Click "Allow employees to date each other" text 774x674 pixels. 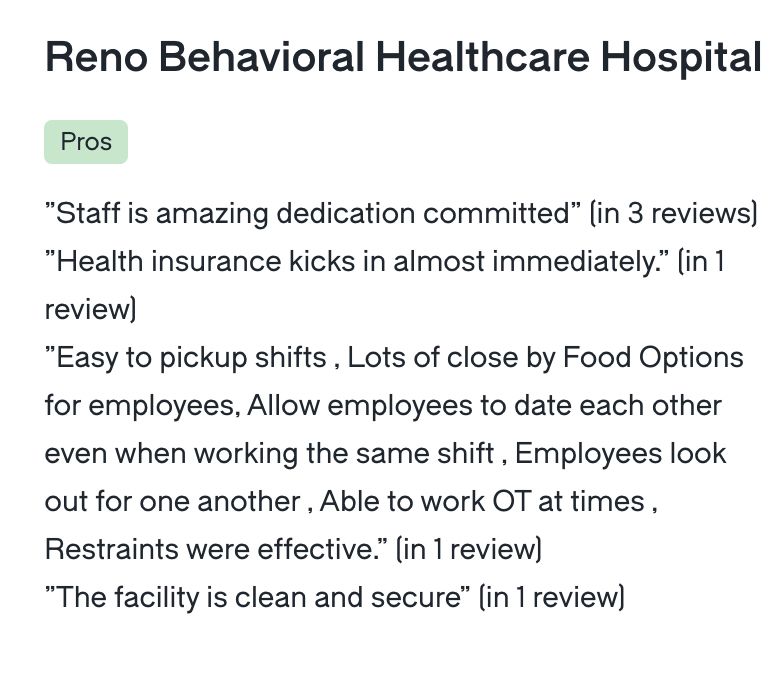(484, 405)
